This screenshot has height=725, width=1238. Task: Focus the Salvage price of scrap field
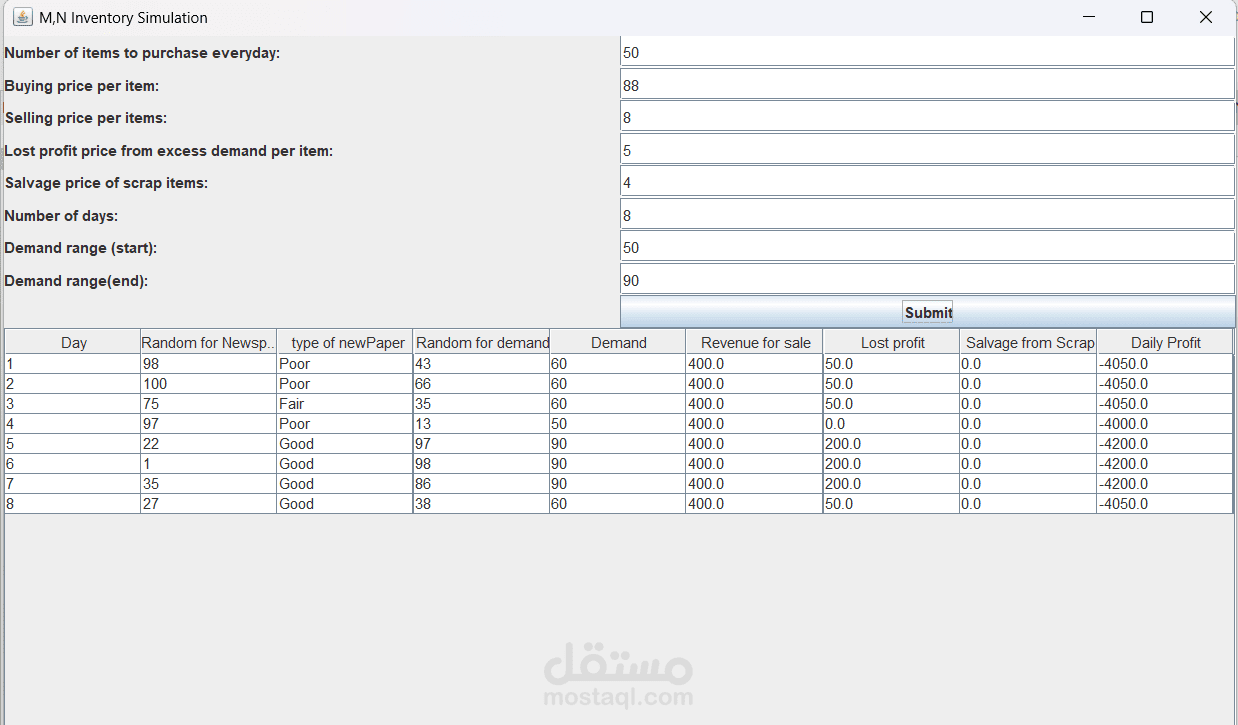point(928,183)
